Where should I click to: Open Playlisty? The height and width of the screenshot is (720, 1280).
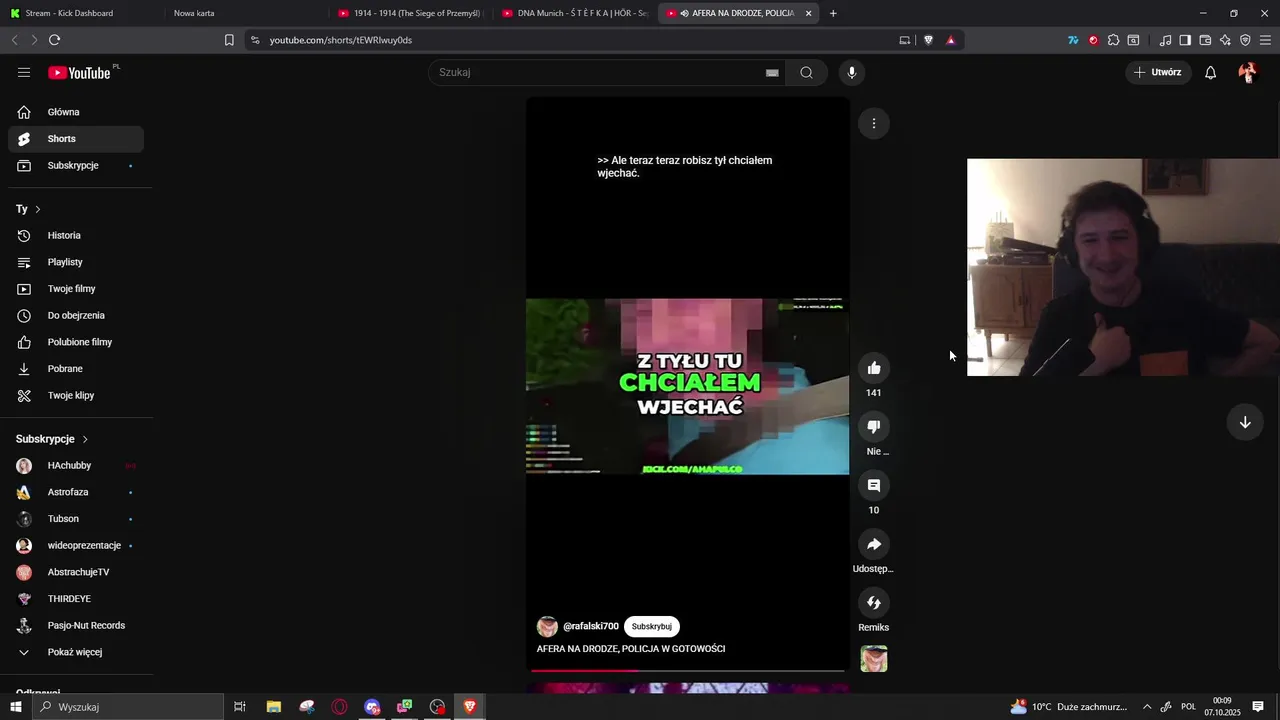[x=76, y=262]
